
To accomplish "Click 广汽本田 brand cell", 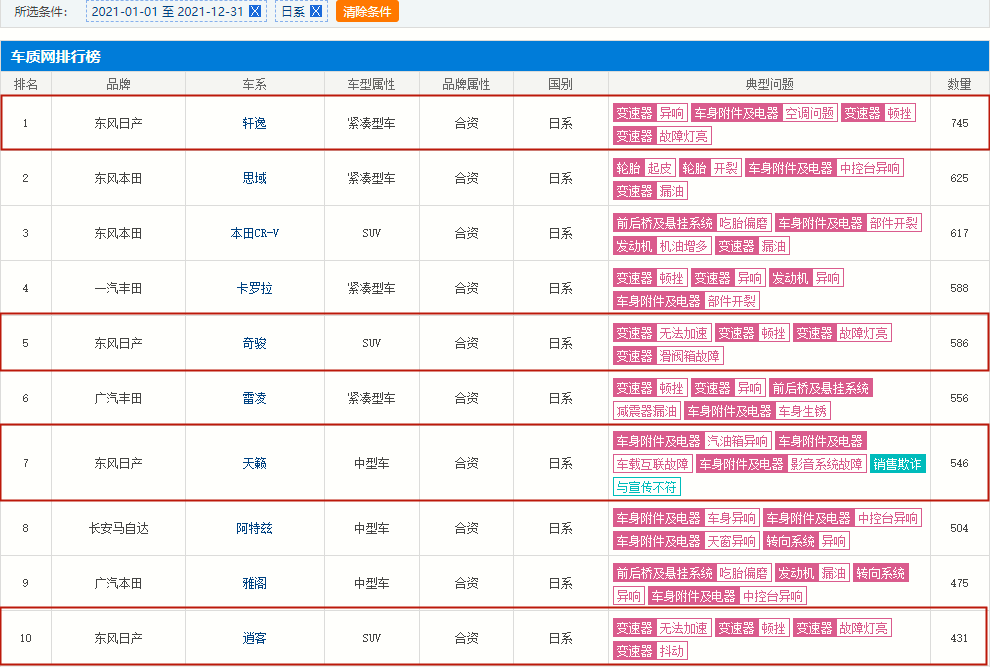I will pyautogui.click(x=118, y=583).
